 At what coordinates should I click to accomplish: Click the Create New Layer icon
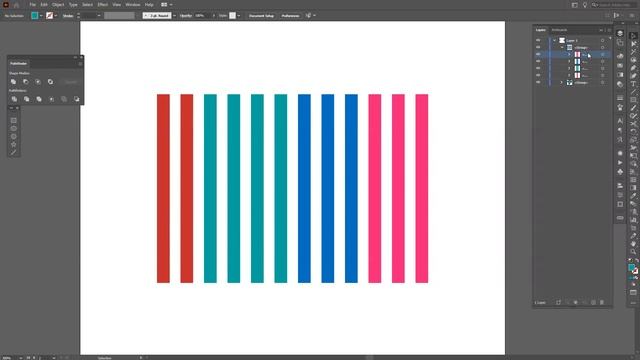coord(593,302)
